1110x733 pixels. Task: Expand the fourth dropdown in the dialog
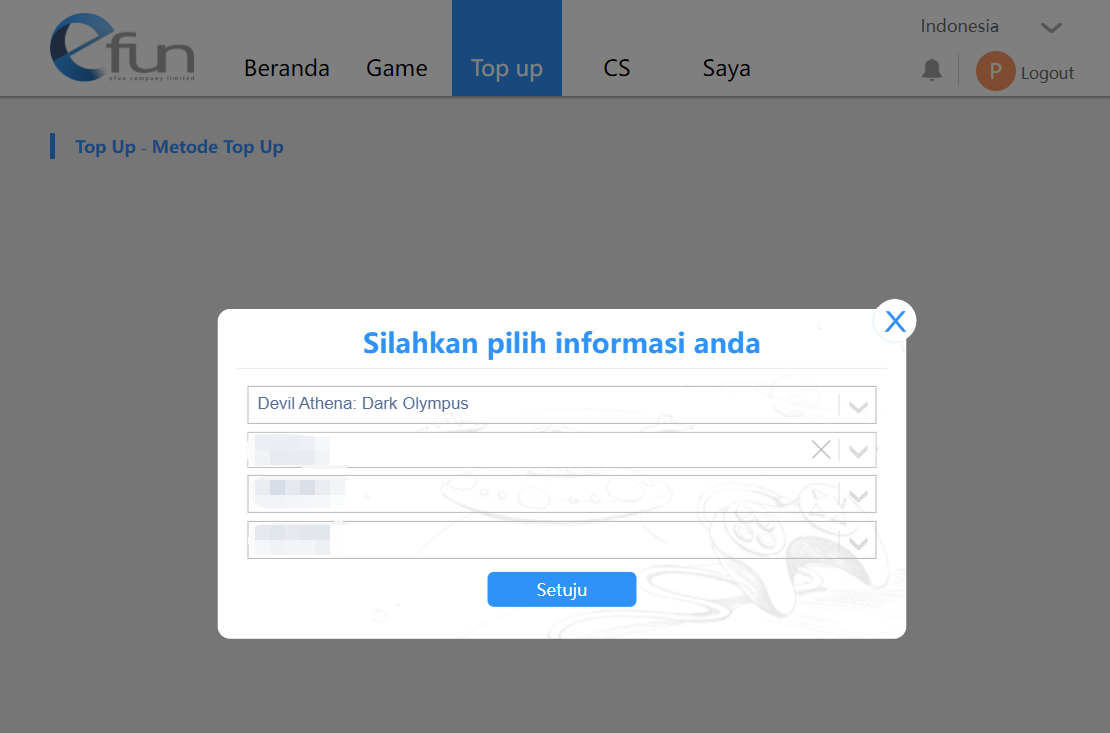tap(858, 542)
